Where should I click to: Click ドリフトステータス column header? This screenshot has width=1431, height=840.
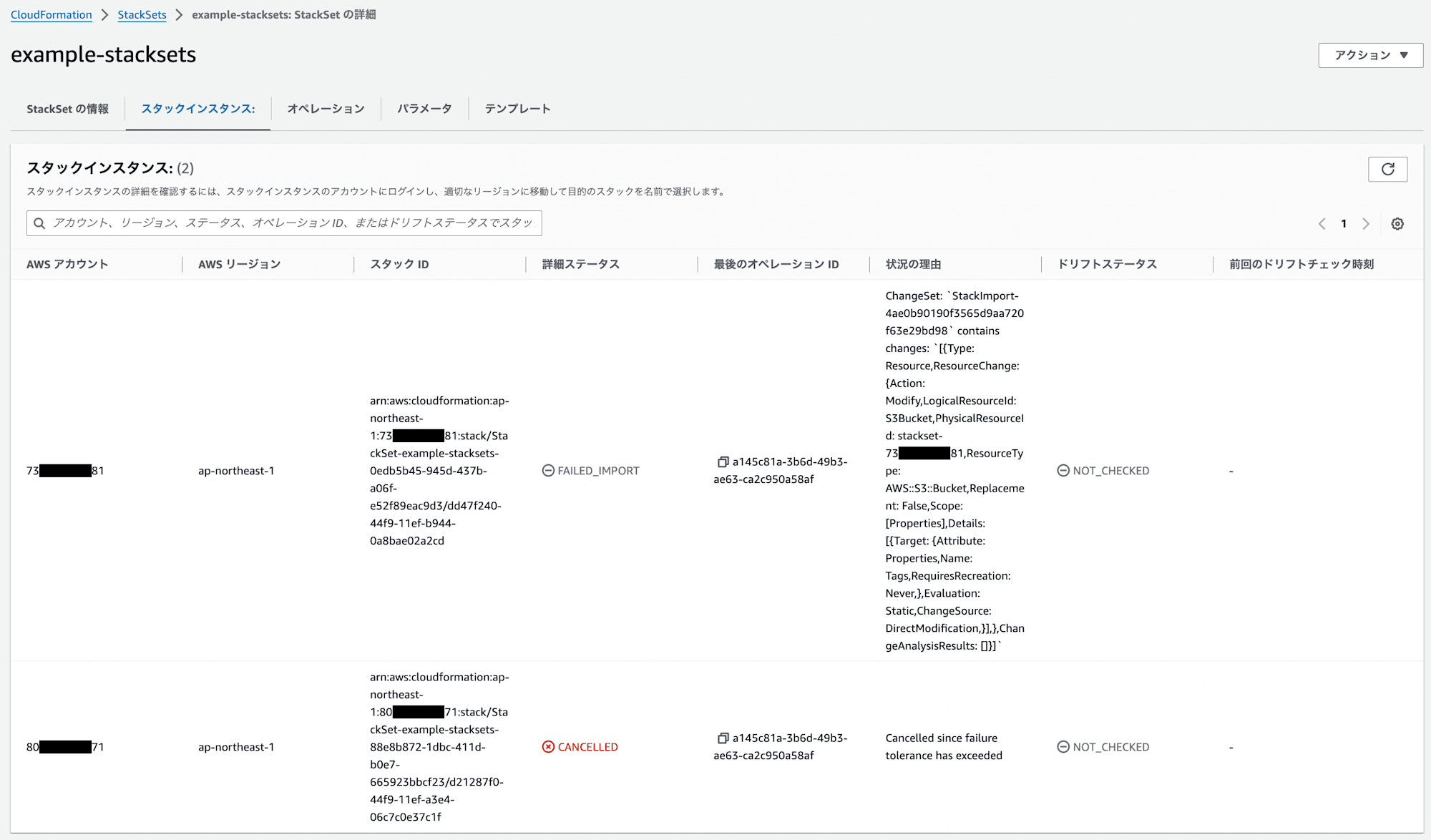(1107, 265)
